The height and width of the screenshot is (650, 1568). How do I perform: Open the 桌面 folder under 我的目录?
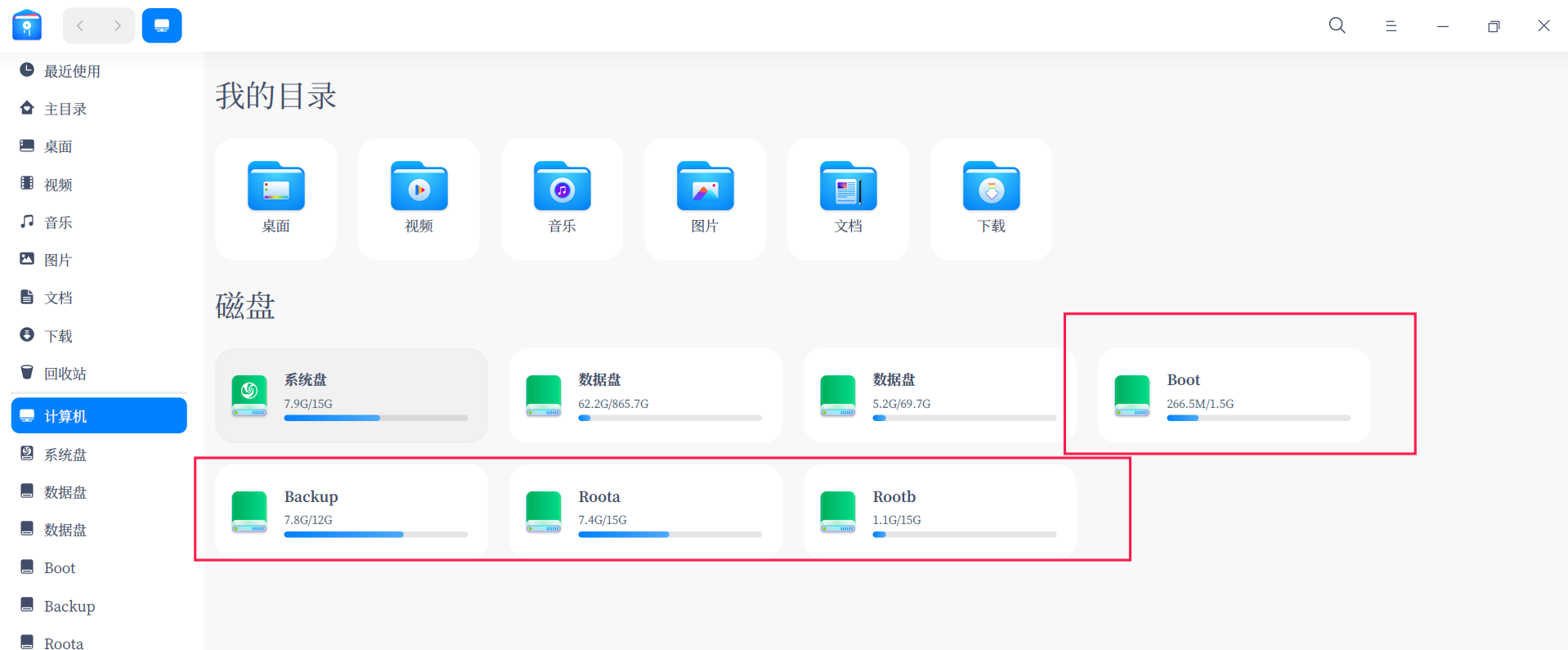click(x=276, y=199)
